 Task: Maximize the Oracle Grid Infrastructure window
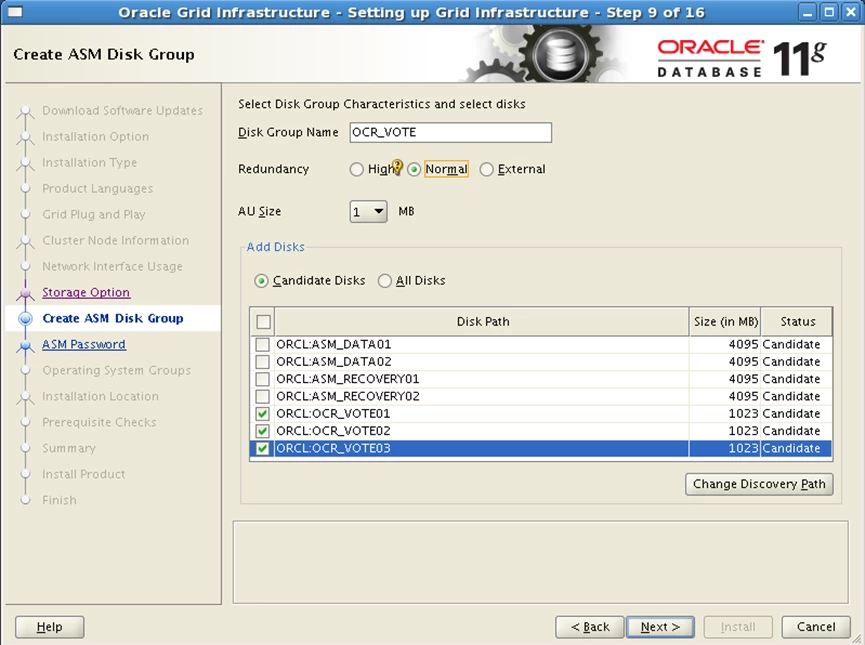pos(829,12)
